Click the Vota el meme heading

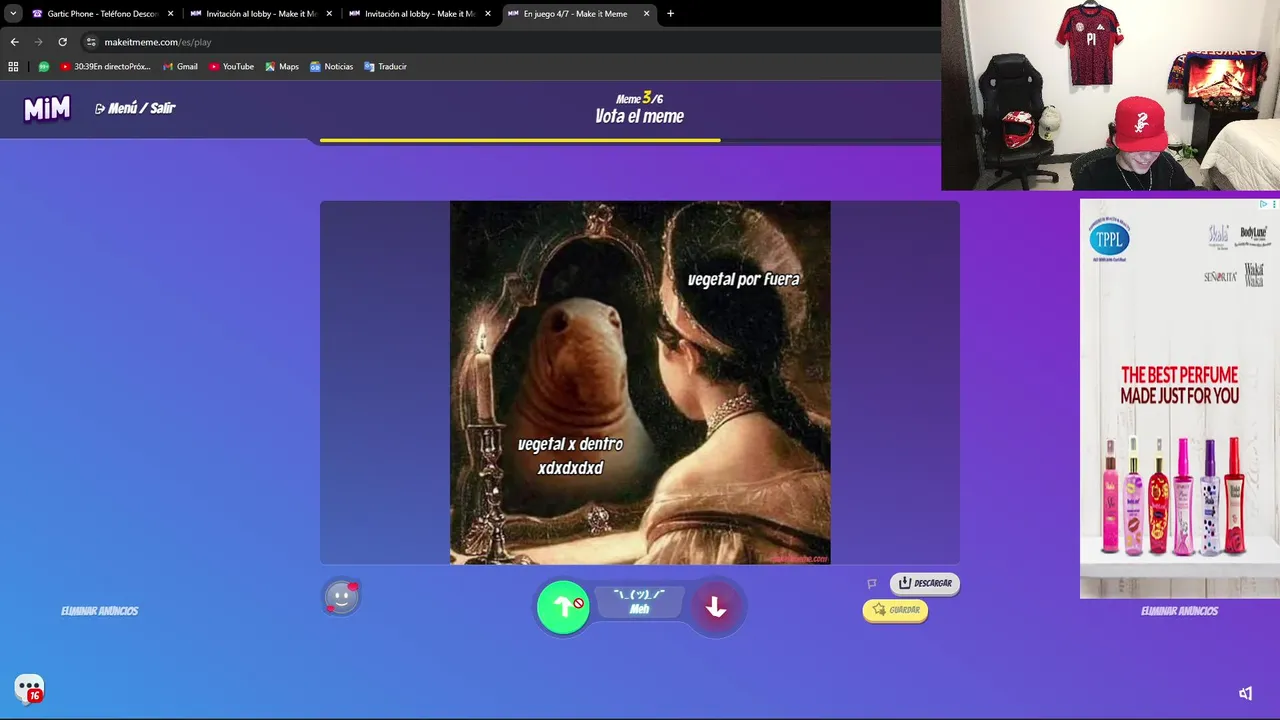(x=639, y=117)
